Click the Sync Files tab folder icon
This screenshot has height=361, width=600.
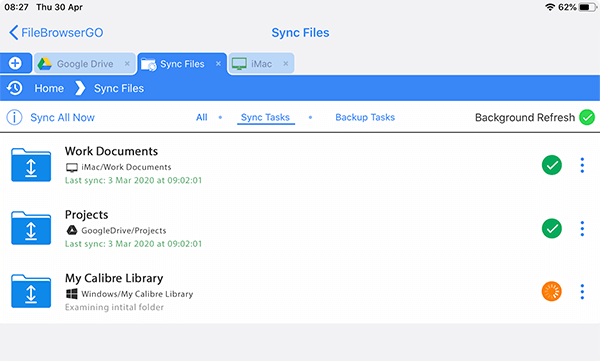[148, 64]
